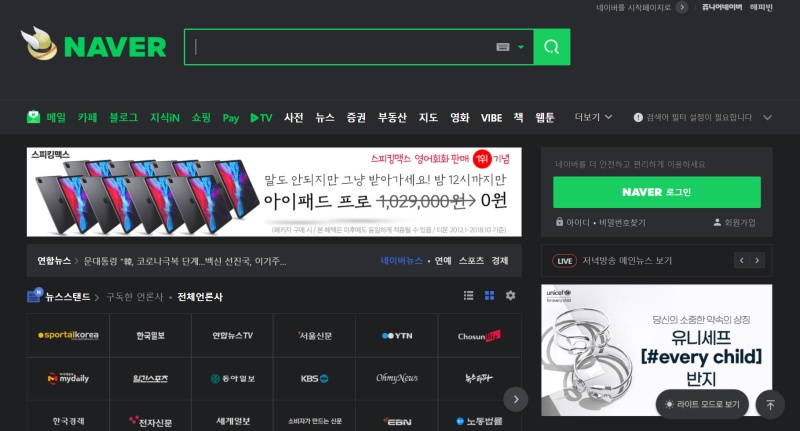The width and height of the screenshot is (800, 431).
Task: Open 네이버뉴스 link
Action: [402, 261]
